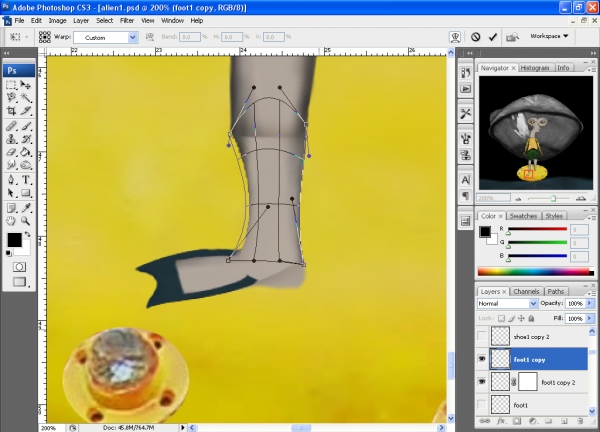Image resolution: width=600 pixels, height=432 pixels.
Task: Select the Healing Brush tool
Action: 11,126
